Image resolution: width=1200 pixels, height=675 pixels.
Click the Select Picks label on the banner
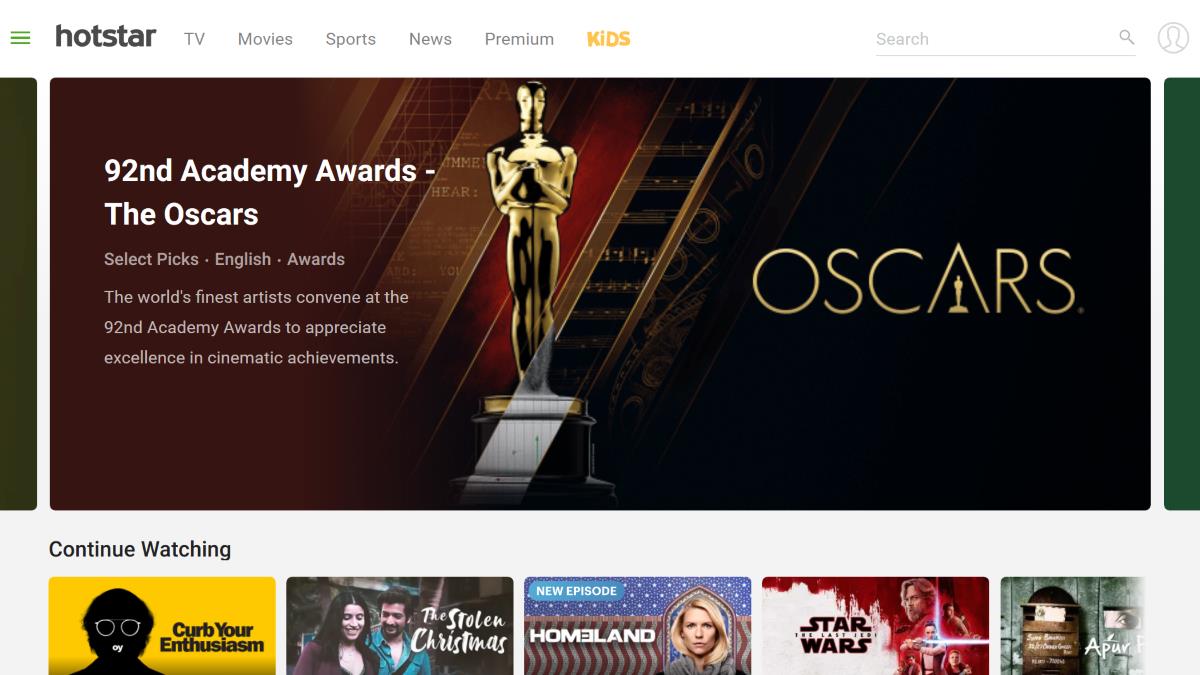[151, 259]
